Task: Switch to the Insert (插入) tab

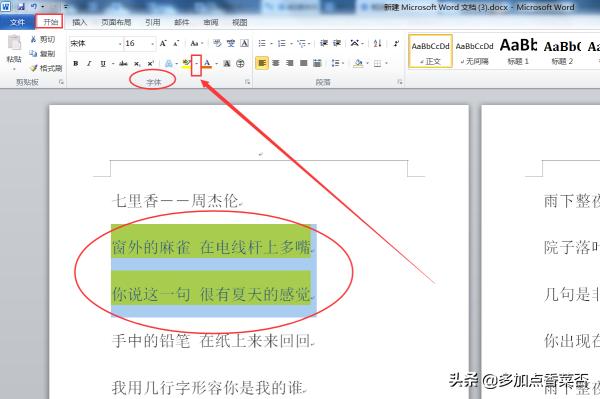Action: [80, 23]
